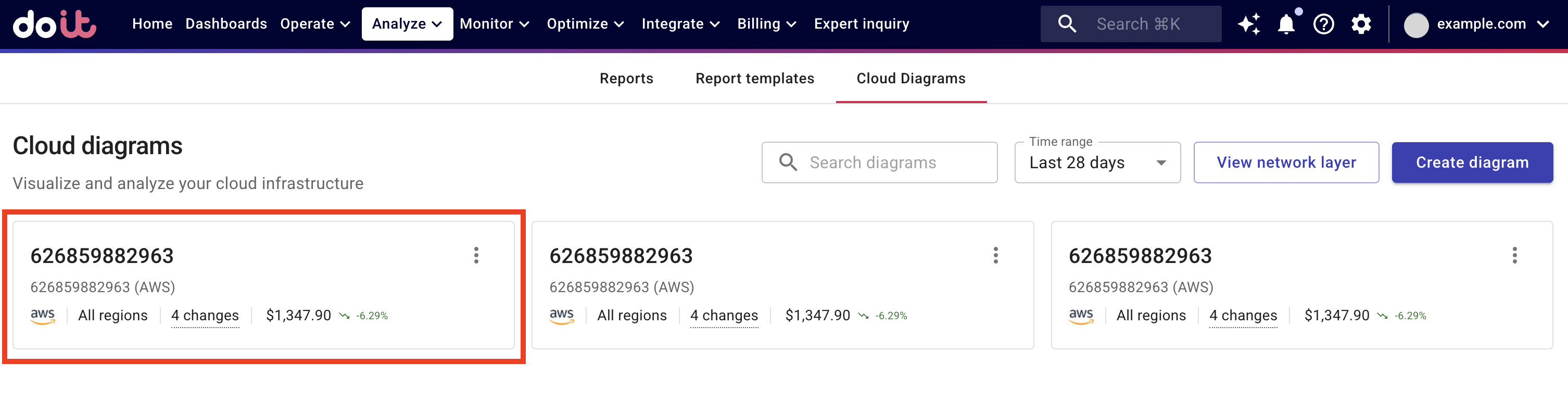Image resolution: width=1568 pixels, height=401 pixels.
Task: Click the Search diagrams field
Action: coord(879,162)
